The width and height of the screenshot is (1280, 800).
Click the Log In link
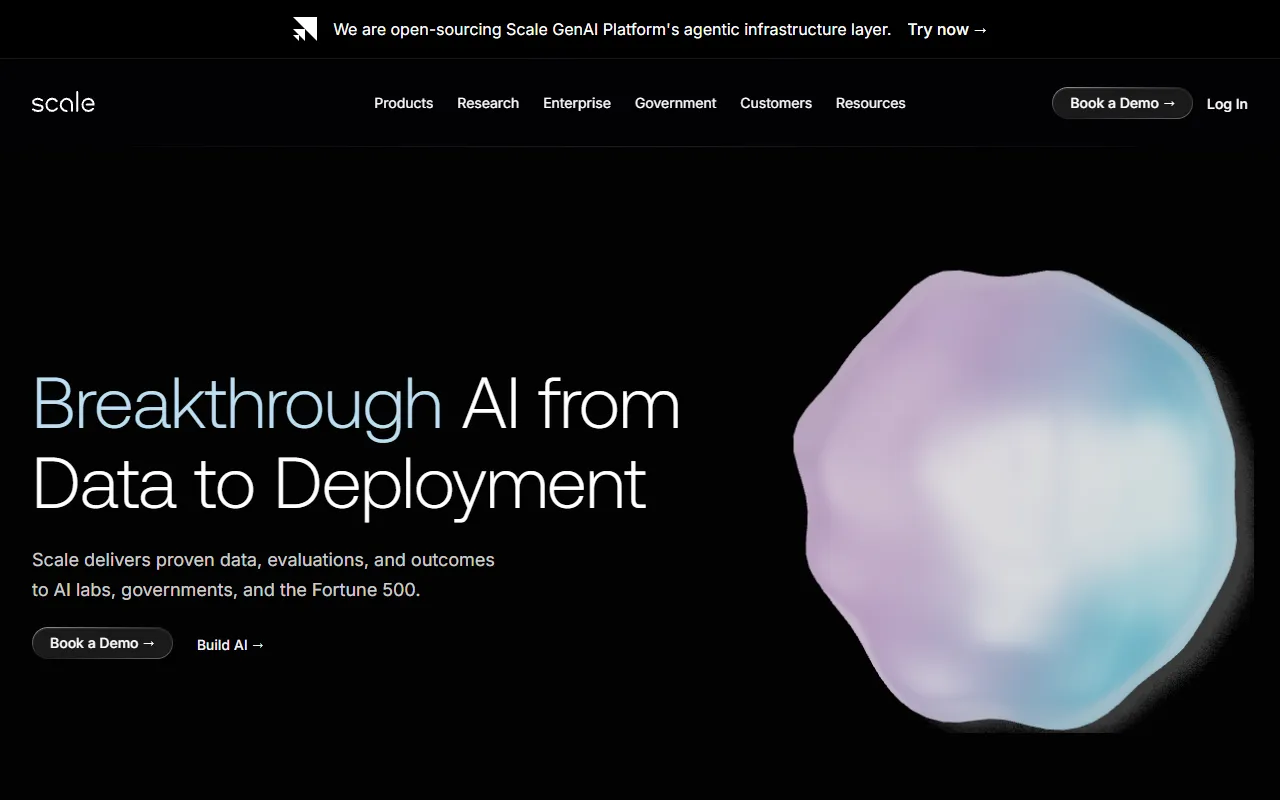pyautogui.click(x=1227, y=104)
